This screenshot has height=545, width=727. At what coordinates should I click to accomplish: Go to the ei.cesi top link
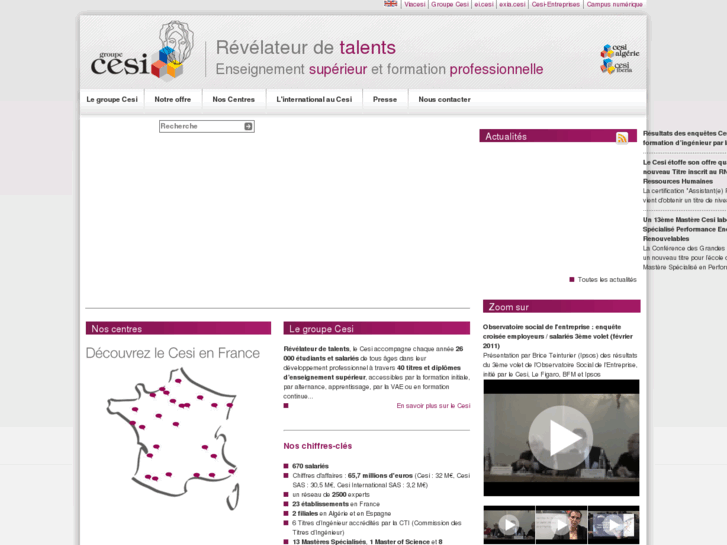click(x=484, y=4)
